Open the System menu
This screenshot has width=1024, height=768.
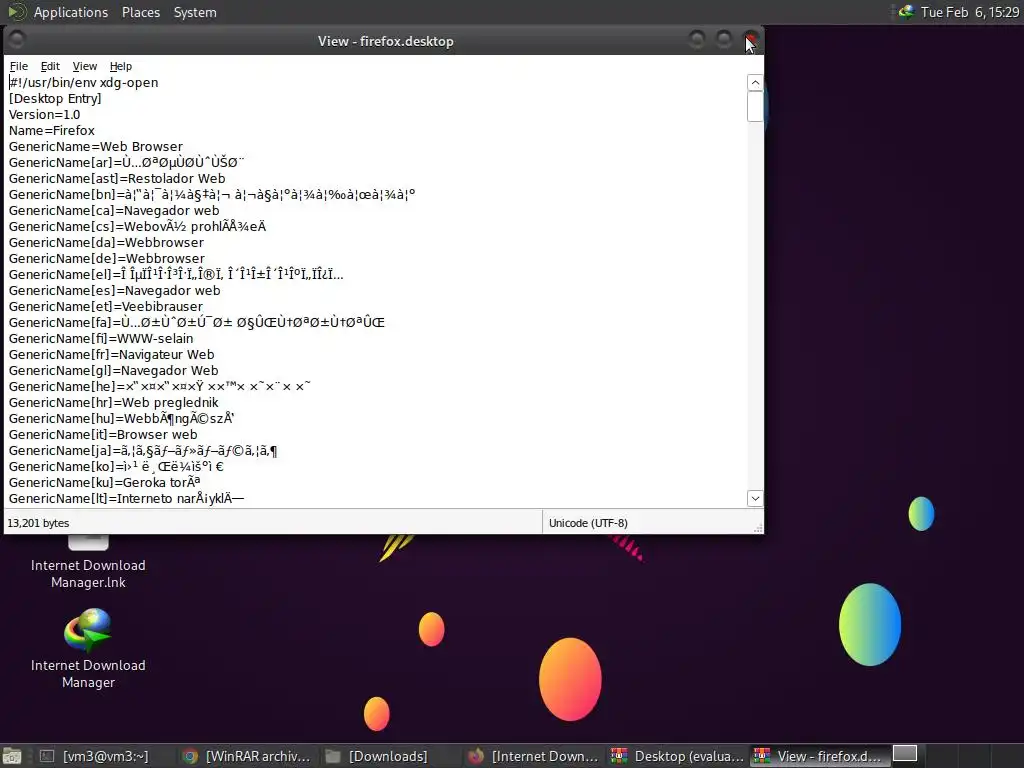pos(195,12)
